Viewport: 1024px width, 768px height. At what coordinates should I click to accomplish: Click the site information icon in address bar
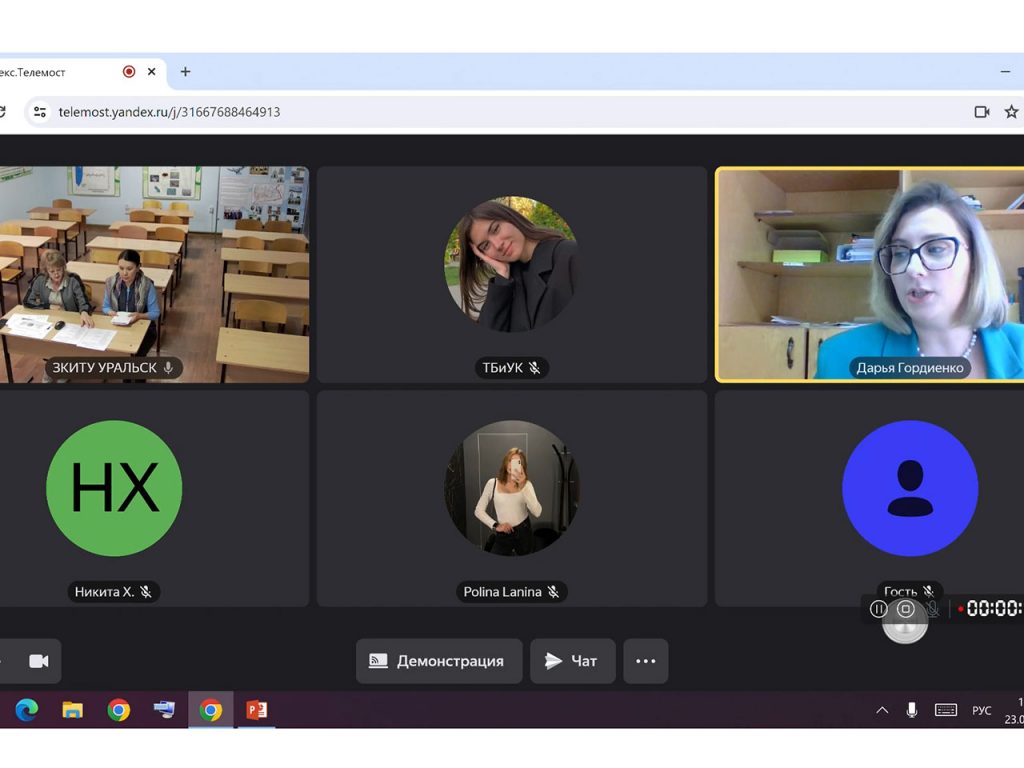40,112
